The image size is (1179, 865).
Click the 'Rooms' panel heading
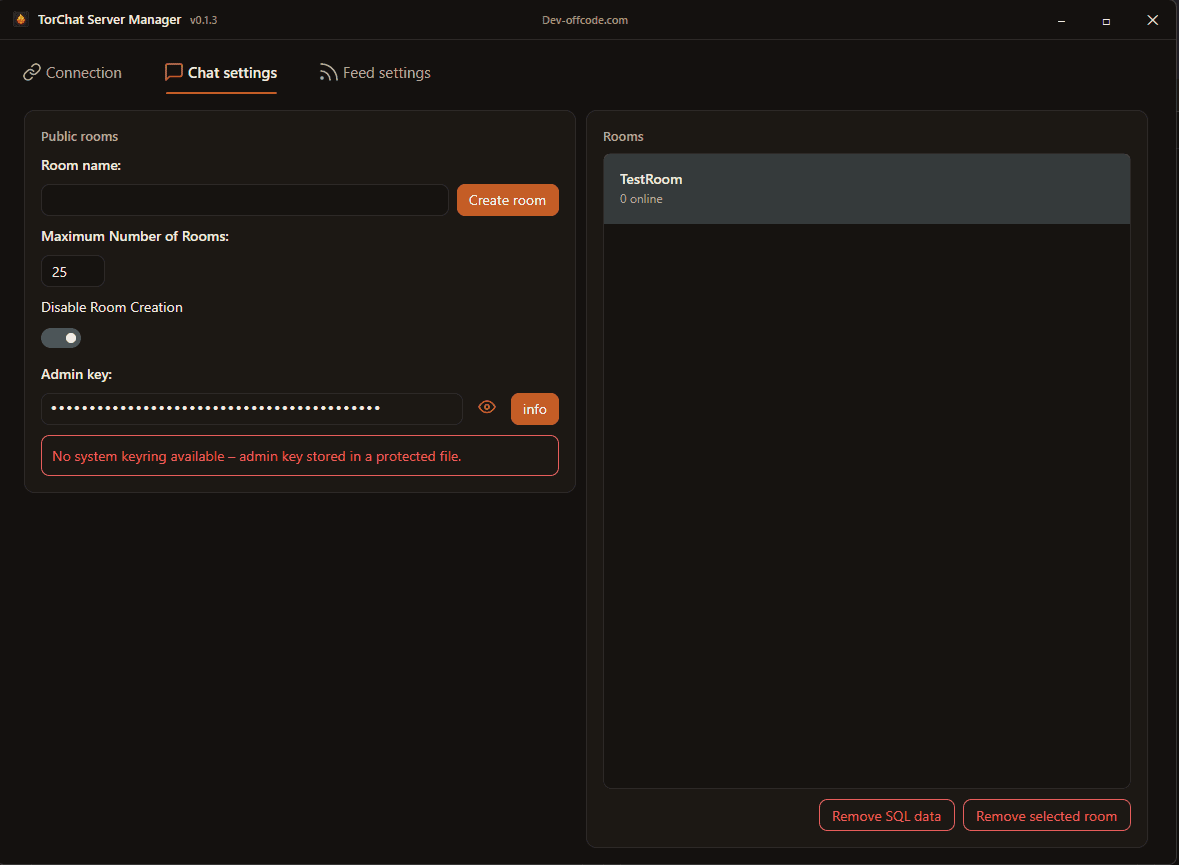click(x=623, y=136)
